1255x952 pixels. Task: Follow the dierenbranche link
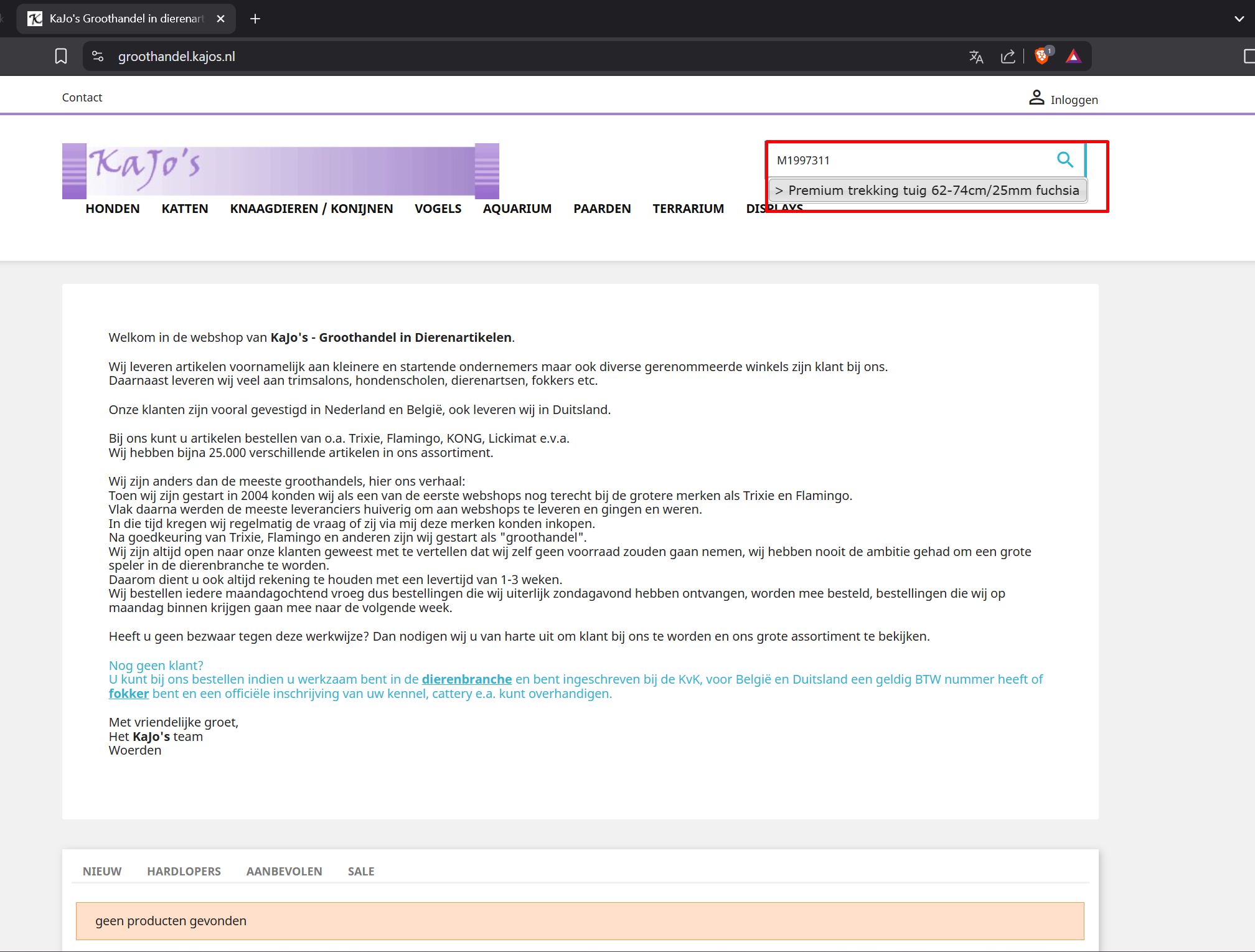tap(467, 679)
